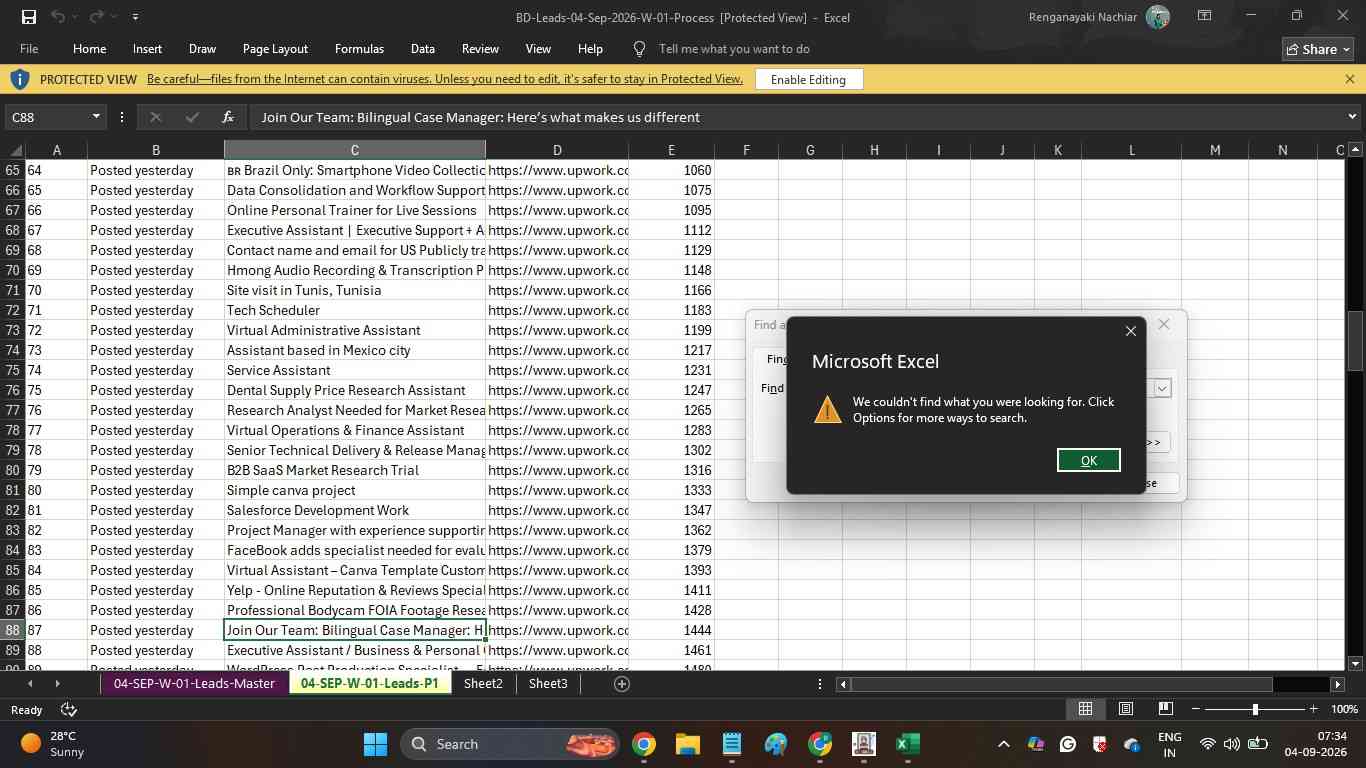Click the Normal view icon in status bar

[x=1085, y=709]
